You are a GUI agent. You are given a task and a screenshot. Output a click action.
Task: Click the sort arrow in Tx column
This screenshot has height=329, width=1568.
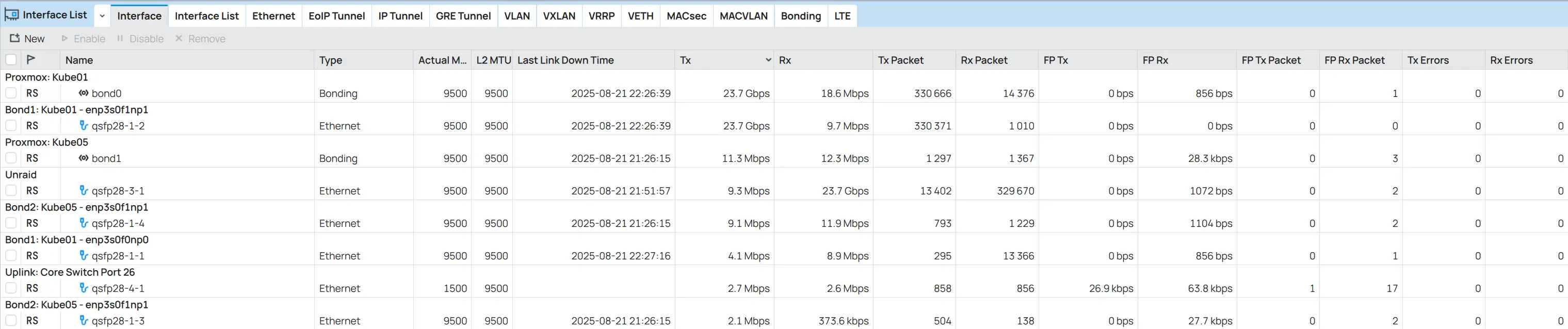[768, 60]
